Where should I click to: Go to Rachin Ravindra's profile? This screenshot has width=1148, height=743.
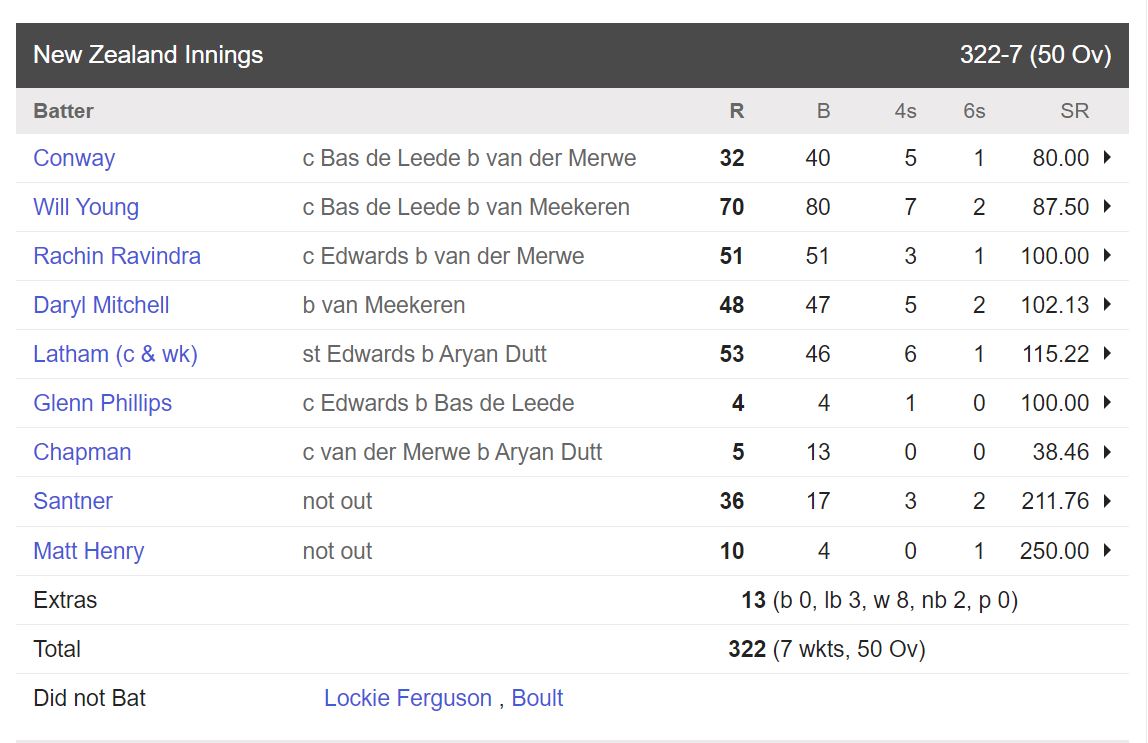click(x=117, y=256)
